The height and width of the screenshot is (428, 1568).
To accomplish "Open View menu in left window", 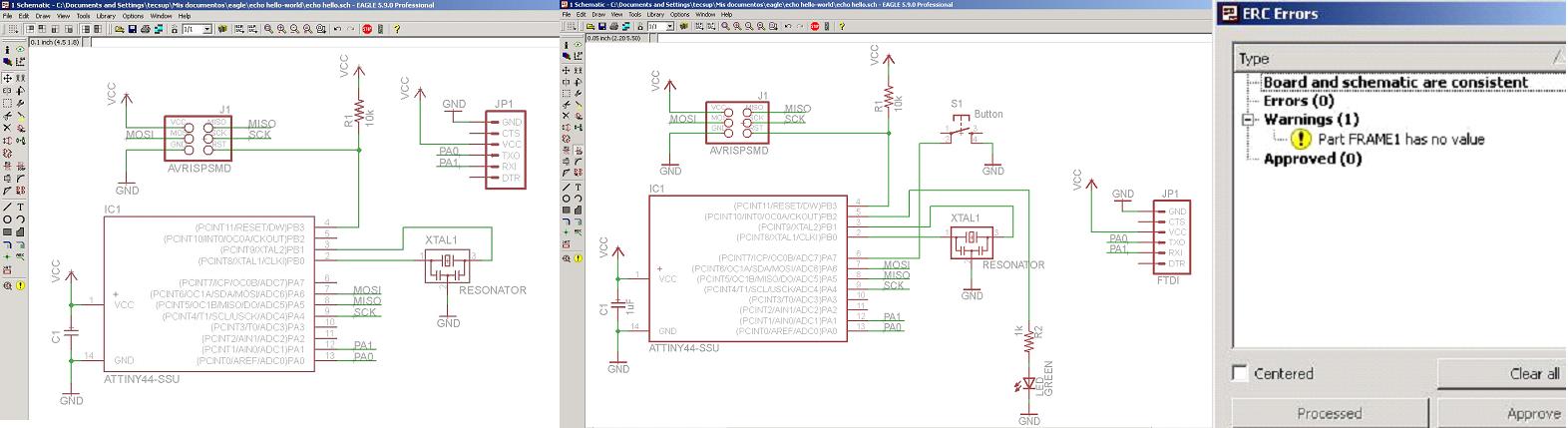I will [63, 16].
